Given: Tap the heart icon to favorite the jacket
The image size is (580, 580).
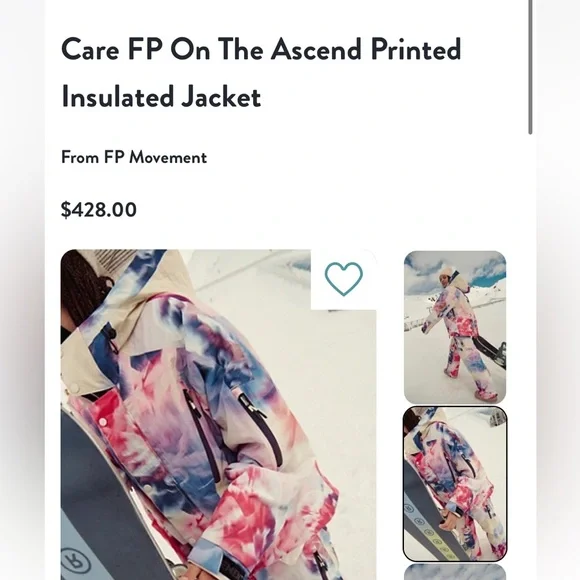Looking at the screenshot, I should pyautogui.click(x=344, y=279).
